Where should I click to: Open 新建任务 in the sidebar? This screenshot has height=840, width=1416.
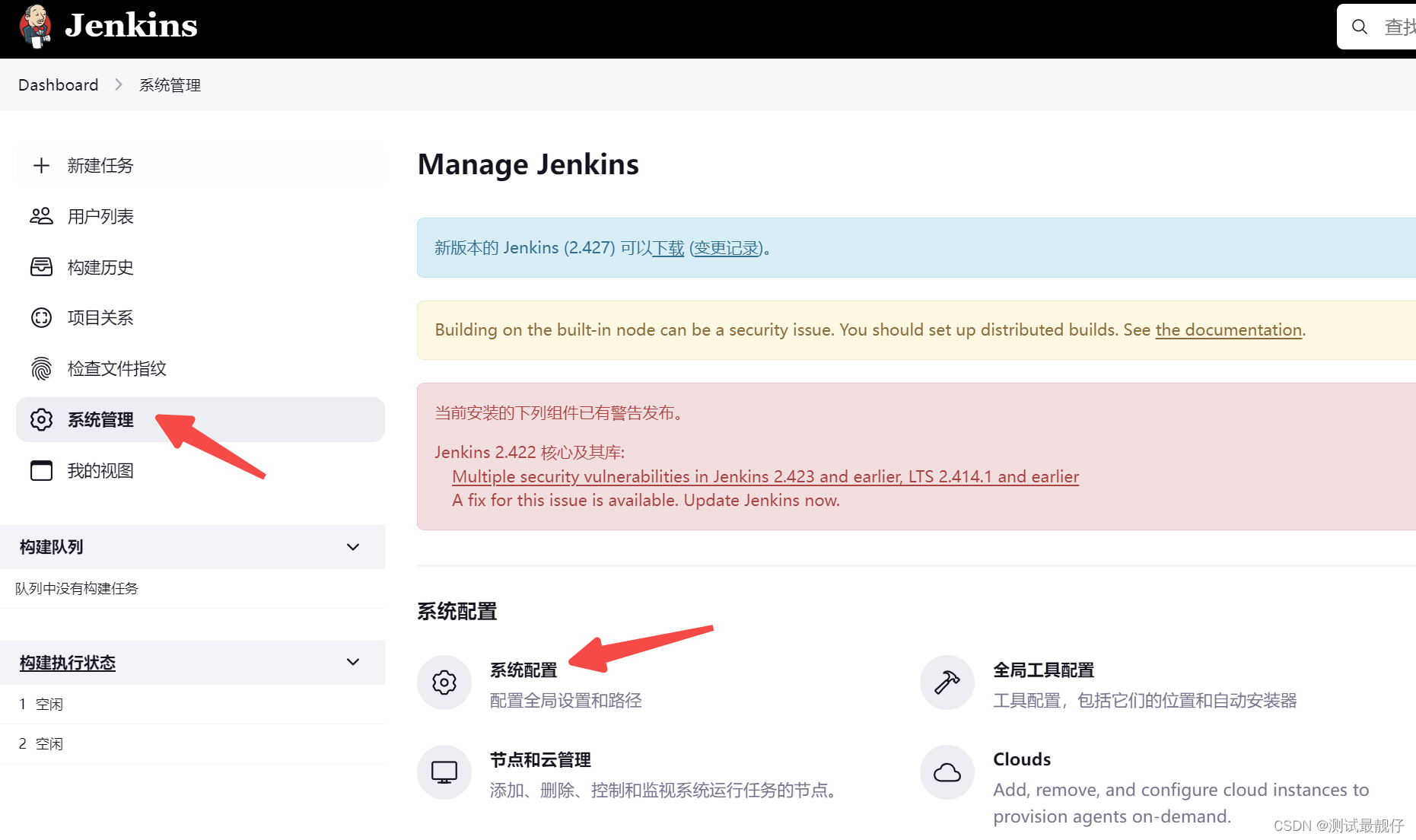(200, 165)
